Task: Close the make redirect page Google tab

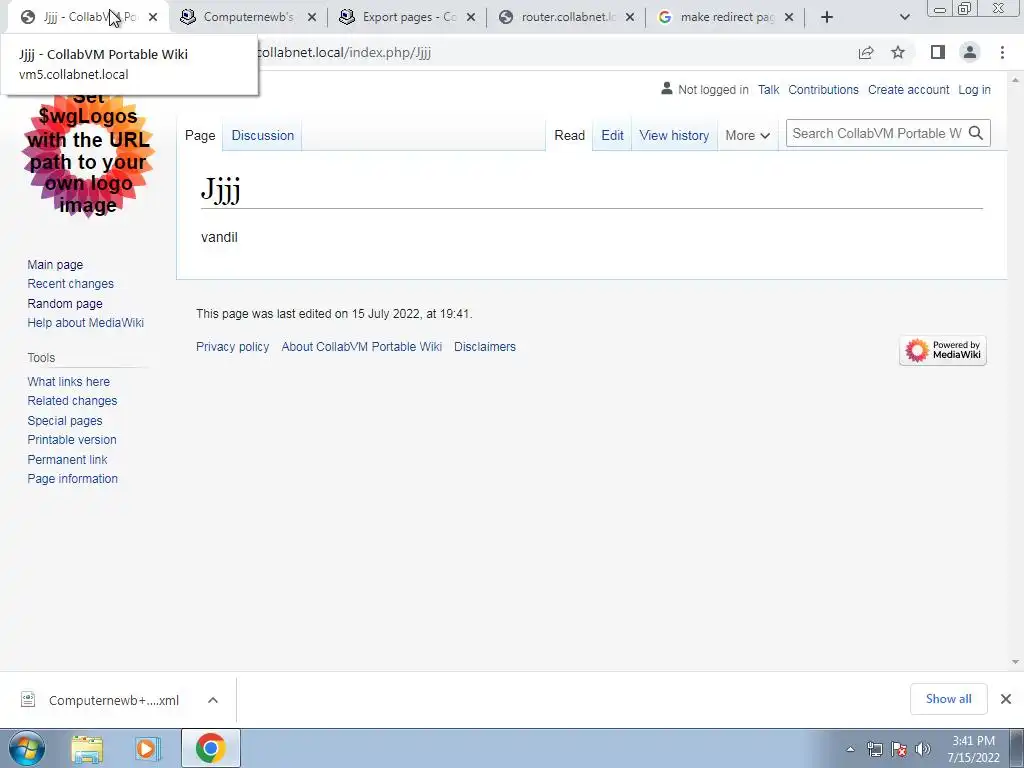Action: point(789,17)
